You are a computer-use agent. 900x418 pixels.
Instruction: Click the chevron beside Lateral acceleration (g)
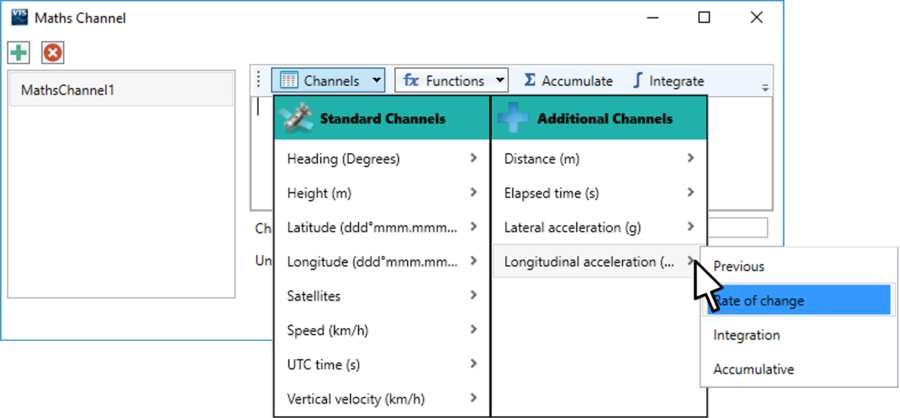tap(691, 227)
